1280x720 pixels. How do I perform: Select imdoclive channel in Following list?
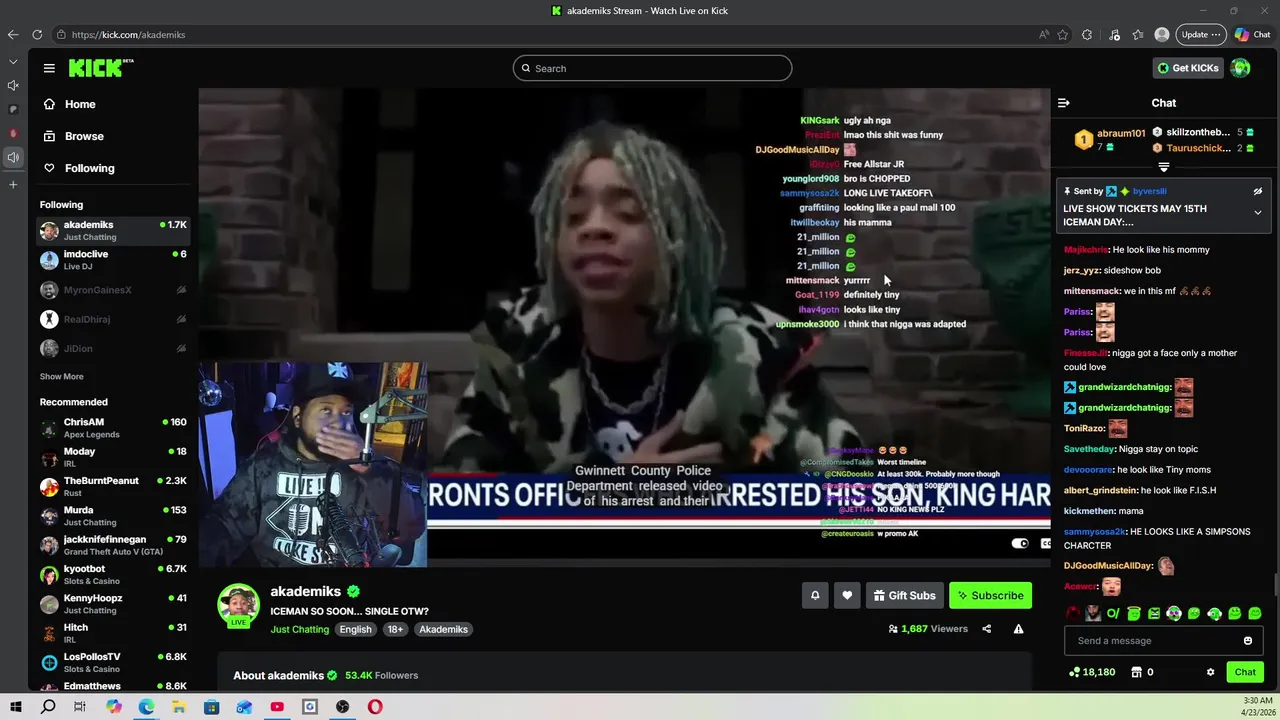[113, 260]
